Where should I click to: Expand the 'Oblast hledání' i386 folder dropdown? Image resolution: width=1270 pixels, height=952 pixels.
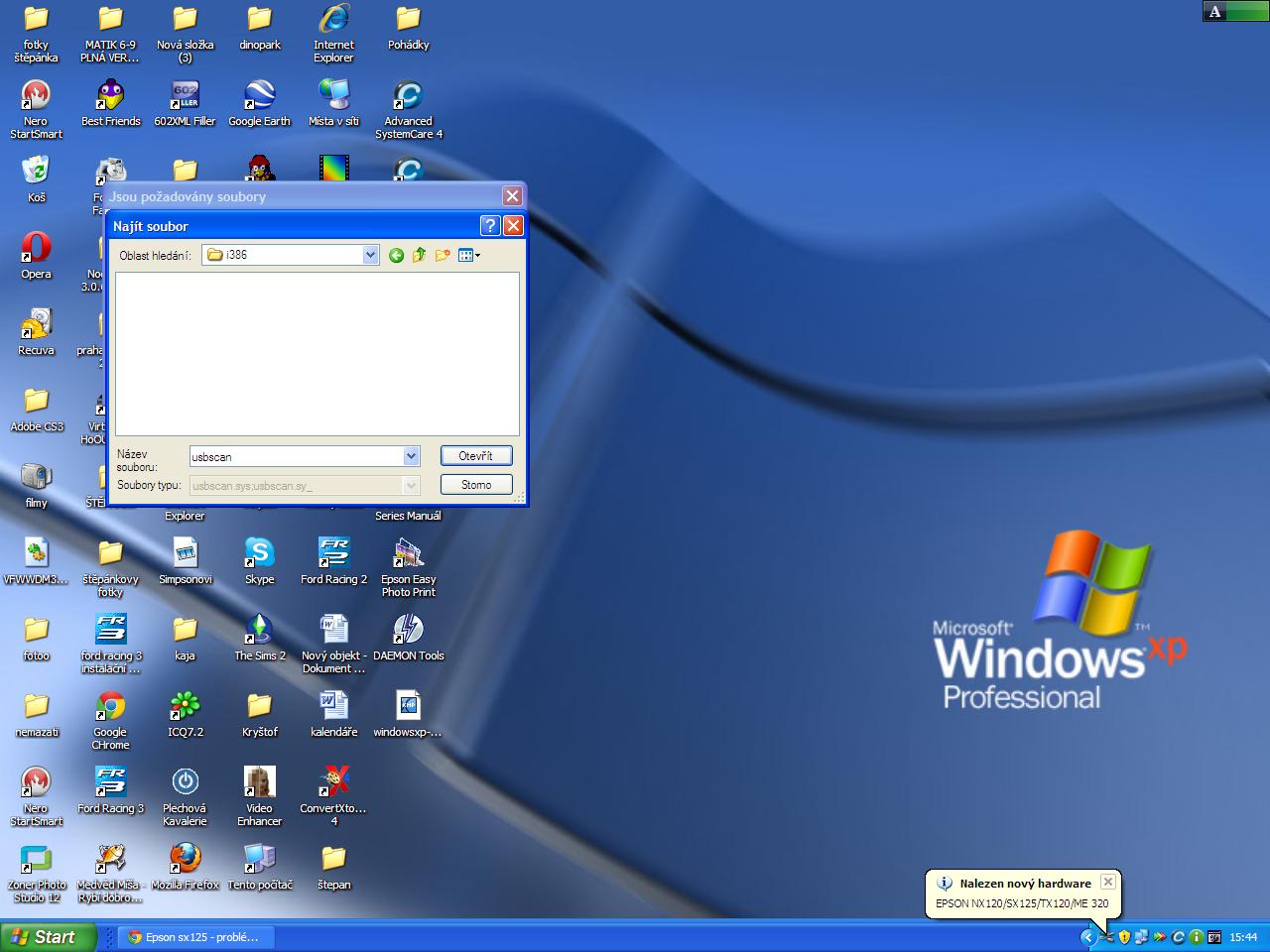coord(370,255)
